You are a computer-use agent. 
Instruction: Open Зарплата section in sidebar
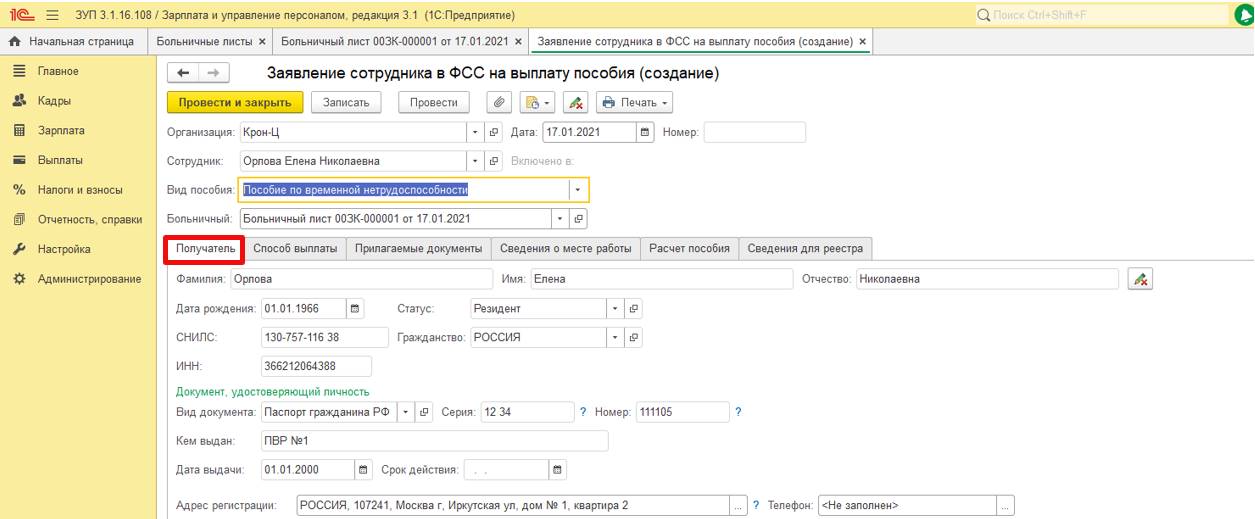[x=61, y=130]
